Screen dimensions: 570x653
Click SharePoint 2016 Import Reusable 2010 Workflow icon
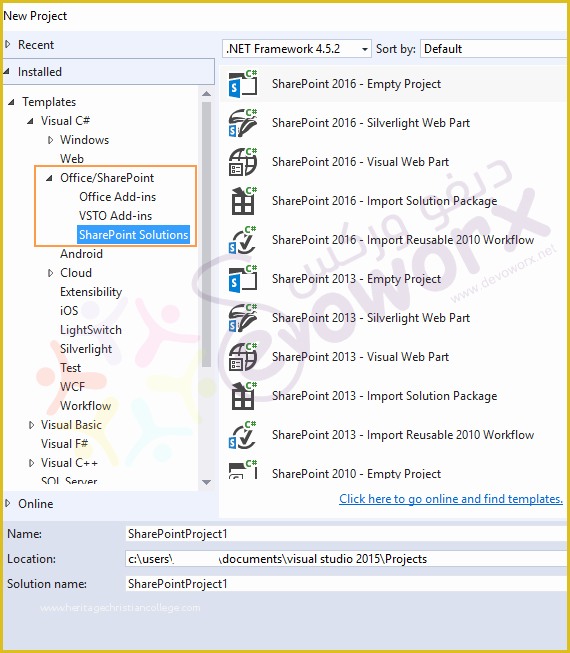tap(243, 240)
